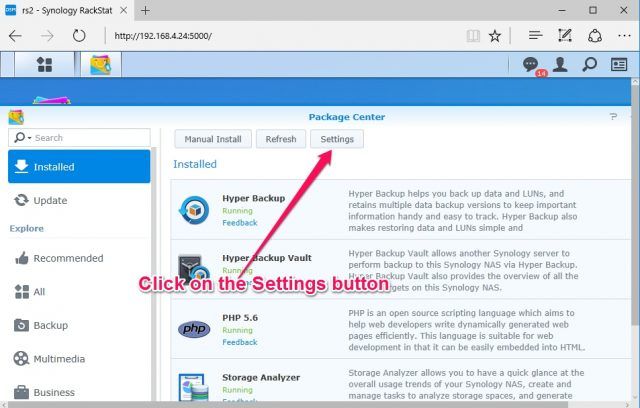Click the Hyper Backup package title
The width and height of the screenshot is (640, 408).
pyautogui.click(x=253, y=198)
